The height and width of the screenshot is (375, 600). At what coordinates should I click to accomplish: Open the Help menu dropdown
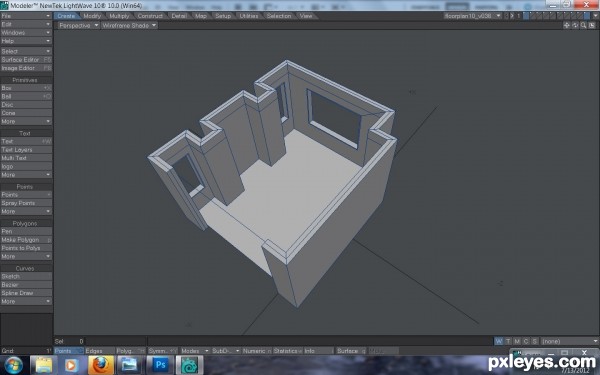point(26,41)
